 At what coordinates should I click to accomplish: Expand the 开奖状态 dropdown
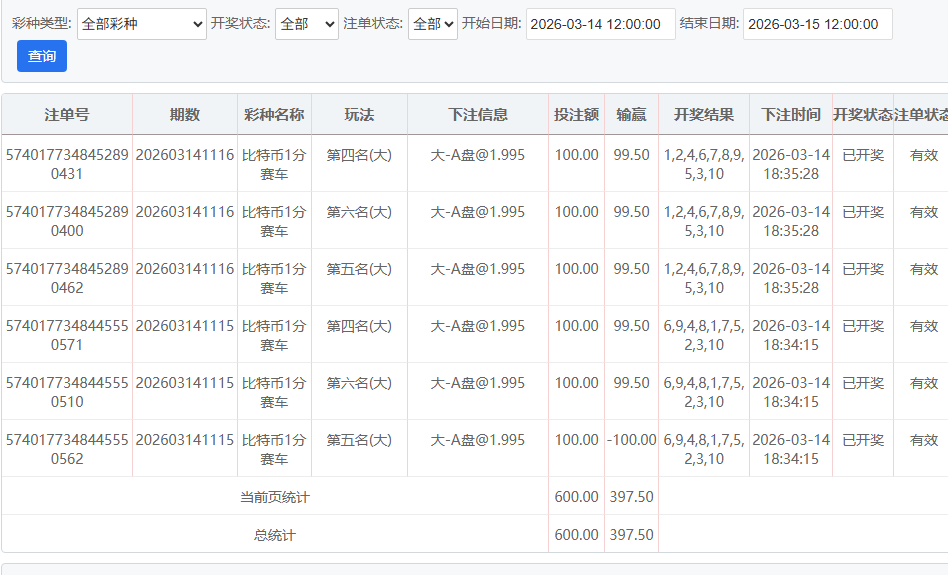click(x=306, y=24)
